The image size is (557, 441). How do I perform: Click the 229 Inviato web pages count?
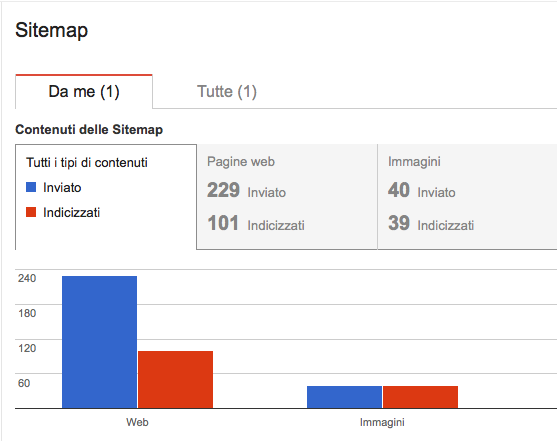coord(247,190)
